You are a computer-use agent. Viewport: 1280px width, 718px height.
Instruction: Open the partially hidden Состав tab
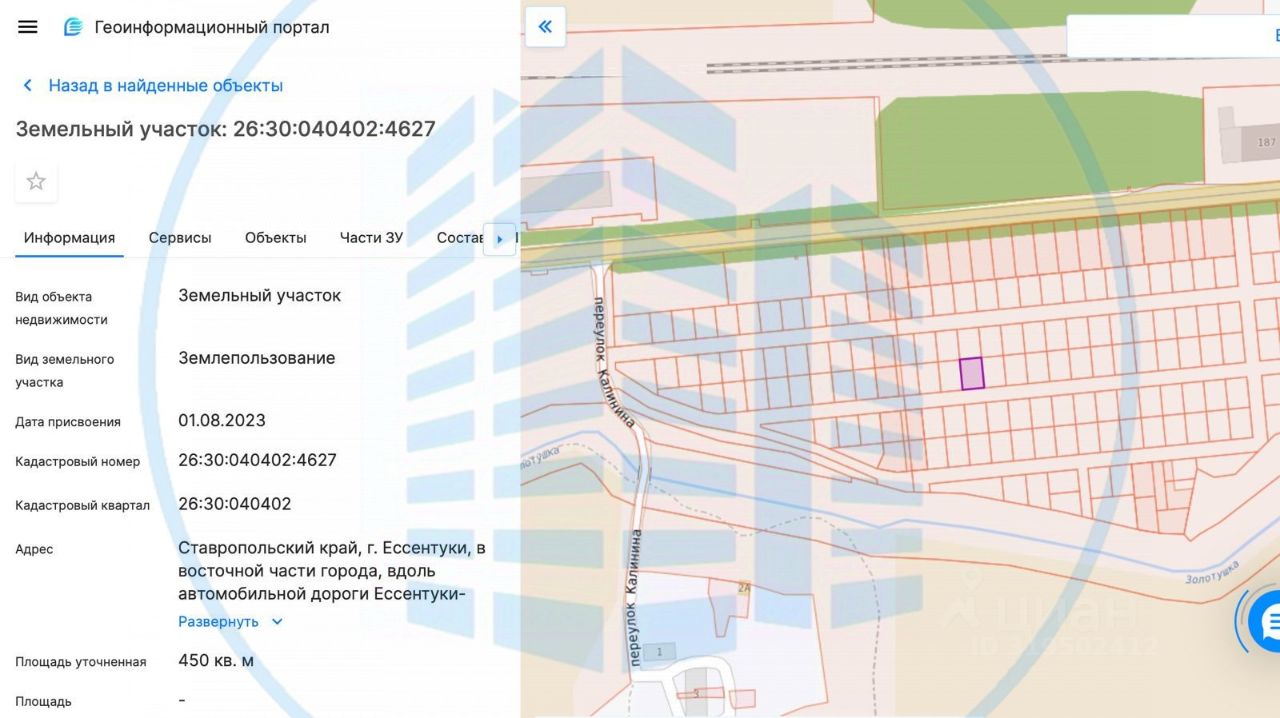point(459,238)
